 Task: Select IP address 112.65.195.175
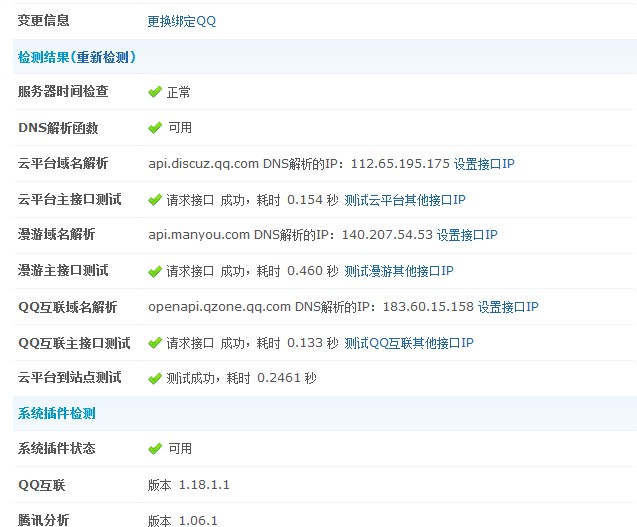pos(400,164)
